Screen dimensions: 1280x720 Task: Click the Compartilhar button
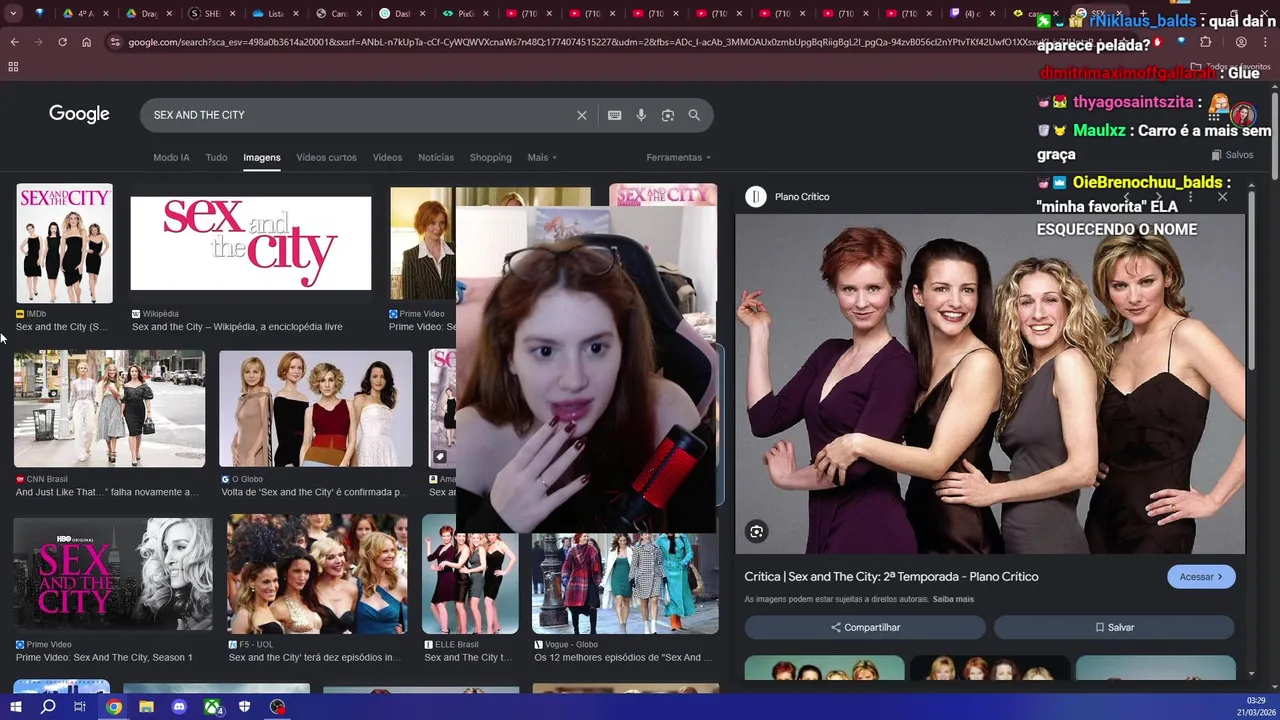pyautogui.click(x=865, y=627)
